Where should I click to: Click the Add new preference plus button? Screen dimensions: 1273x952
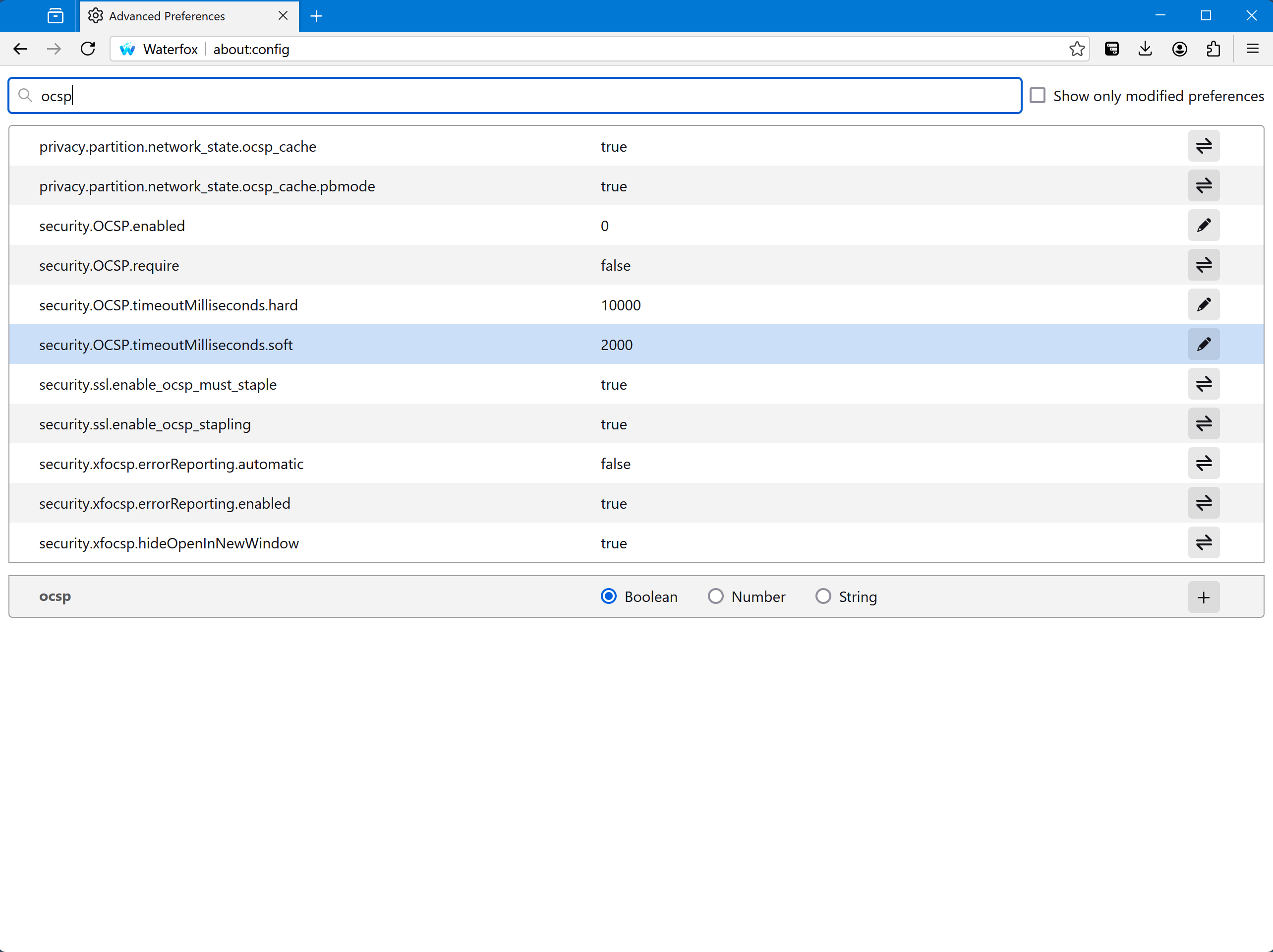click(1204, 597)
